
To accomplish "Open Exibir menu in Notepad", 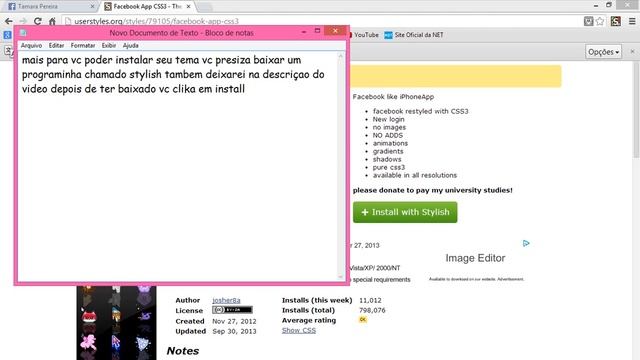I will (109, 46).
